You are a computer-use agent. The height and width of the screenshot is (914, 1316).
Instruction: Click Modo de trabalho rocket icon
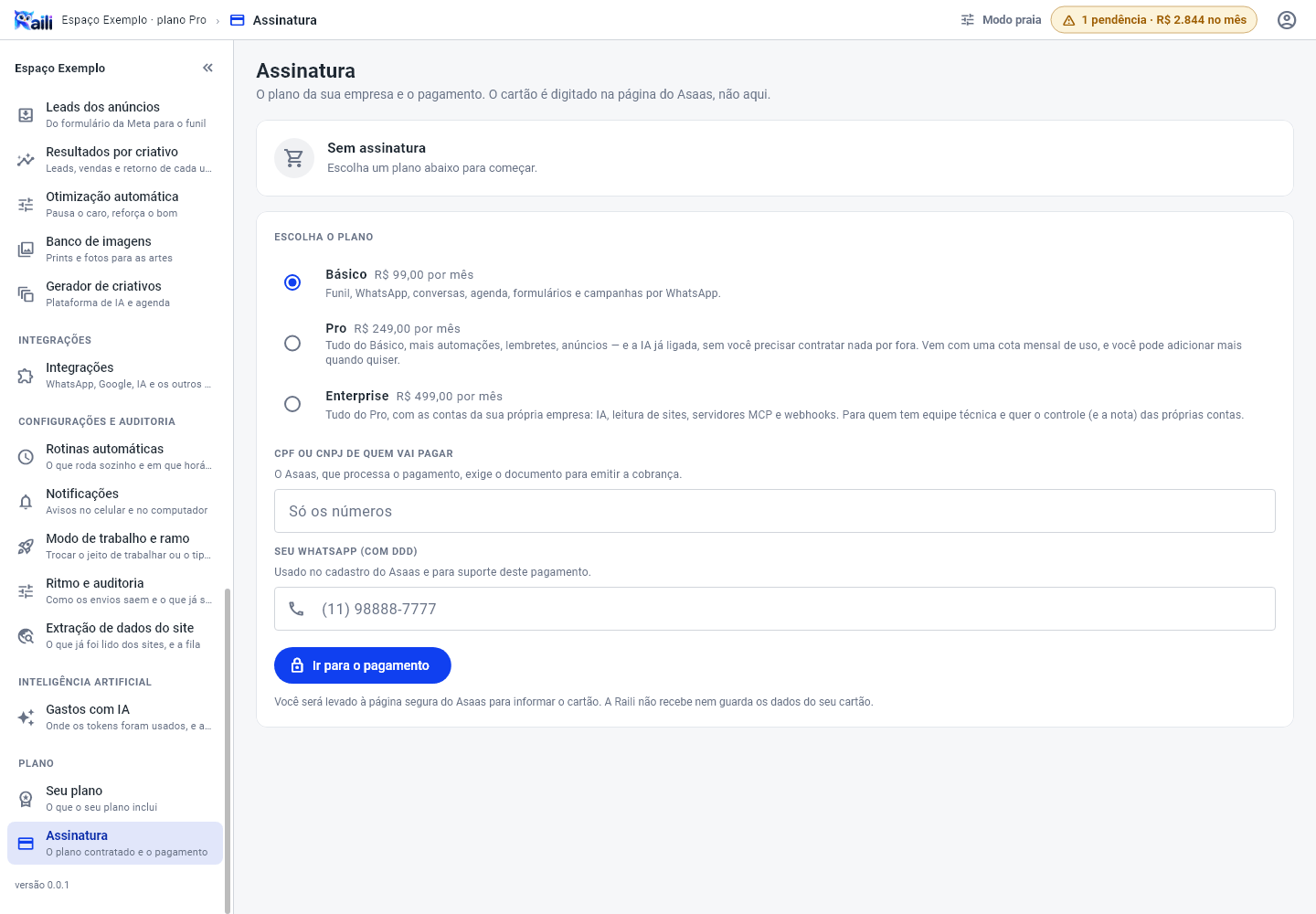26,547
